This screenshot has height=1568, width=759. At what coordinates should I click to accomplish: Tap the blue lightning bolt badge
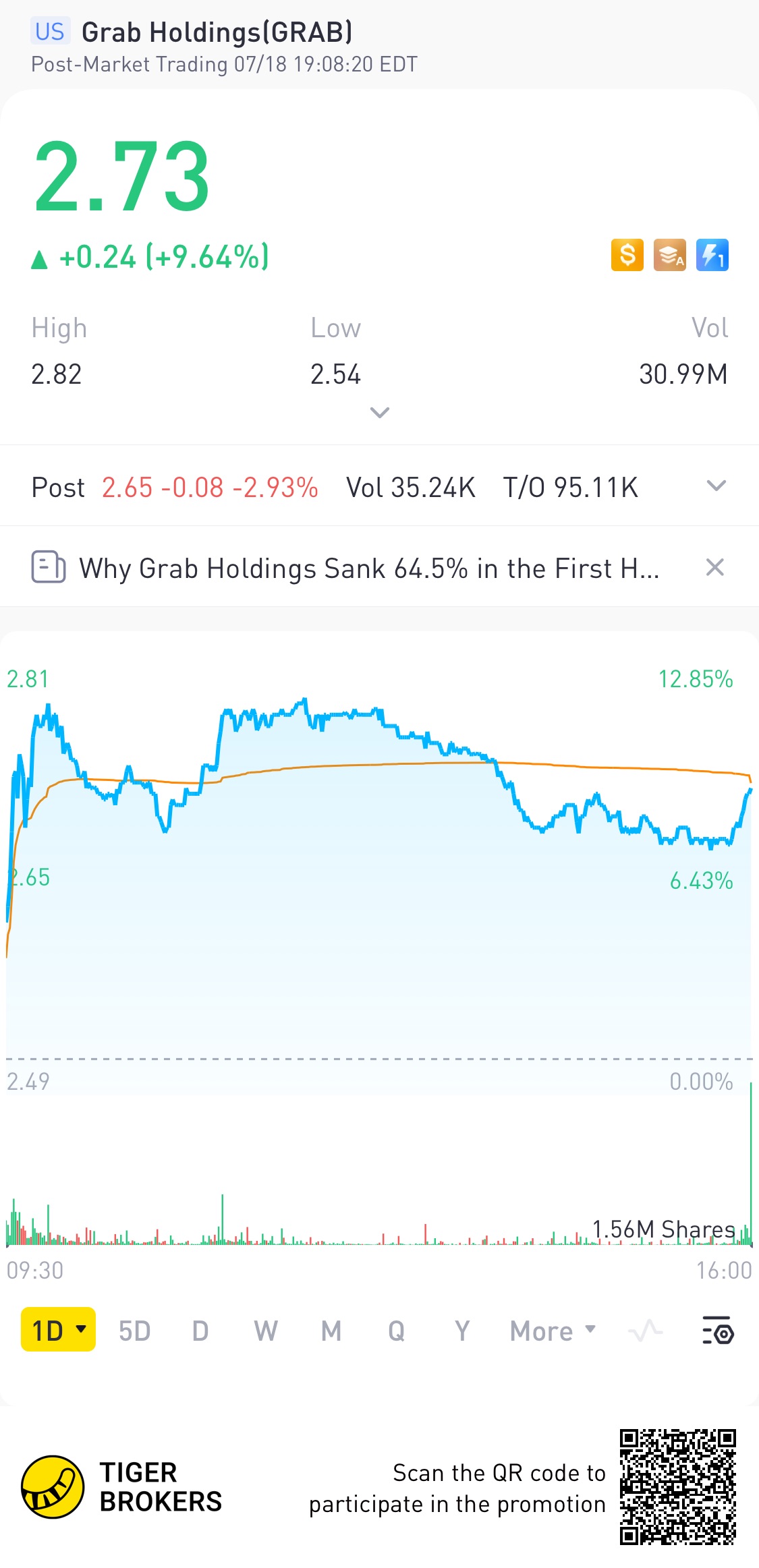(712, 255)
